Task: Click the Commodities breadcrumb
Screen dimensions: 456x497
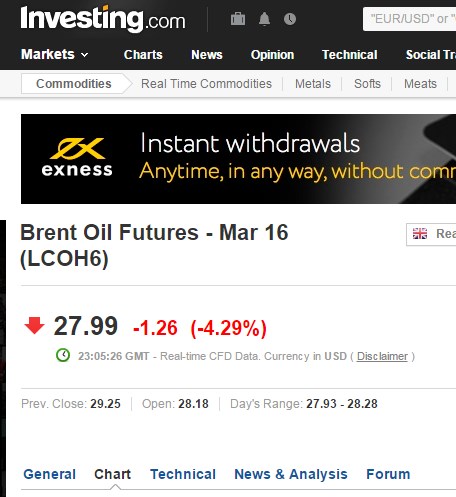Action: pos(74,84)
